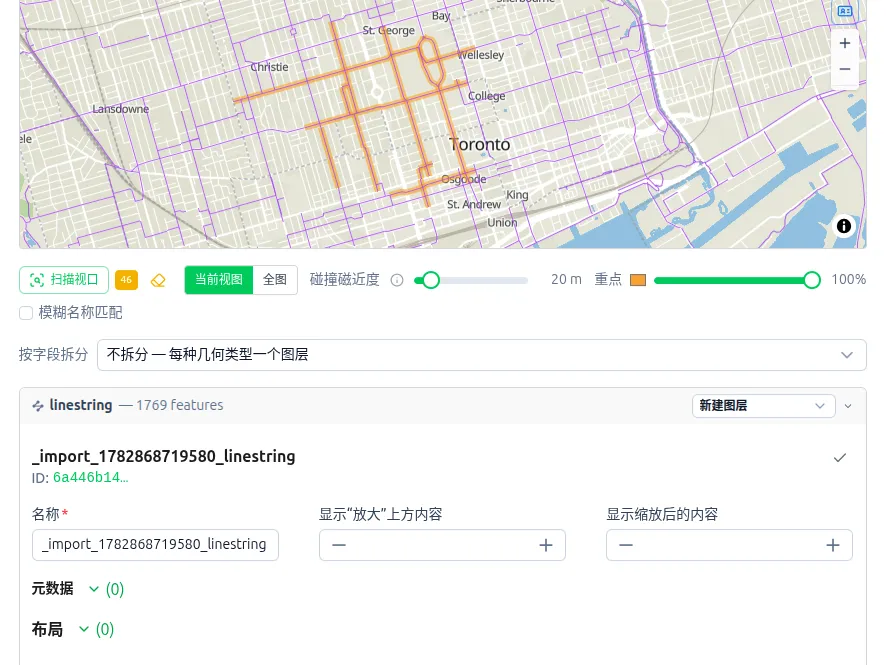The width and height of the screenshot is (887, 665).
Task: Click the language toggle icon on the map
Action: coord(845,11)
